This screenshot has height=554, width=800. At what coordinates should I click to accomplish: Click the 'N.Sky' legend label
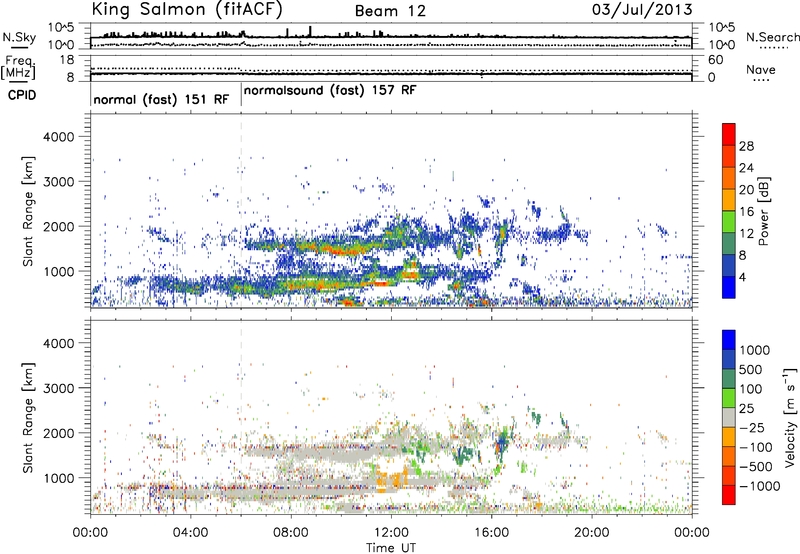[x=19, y=37]
